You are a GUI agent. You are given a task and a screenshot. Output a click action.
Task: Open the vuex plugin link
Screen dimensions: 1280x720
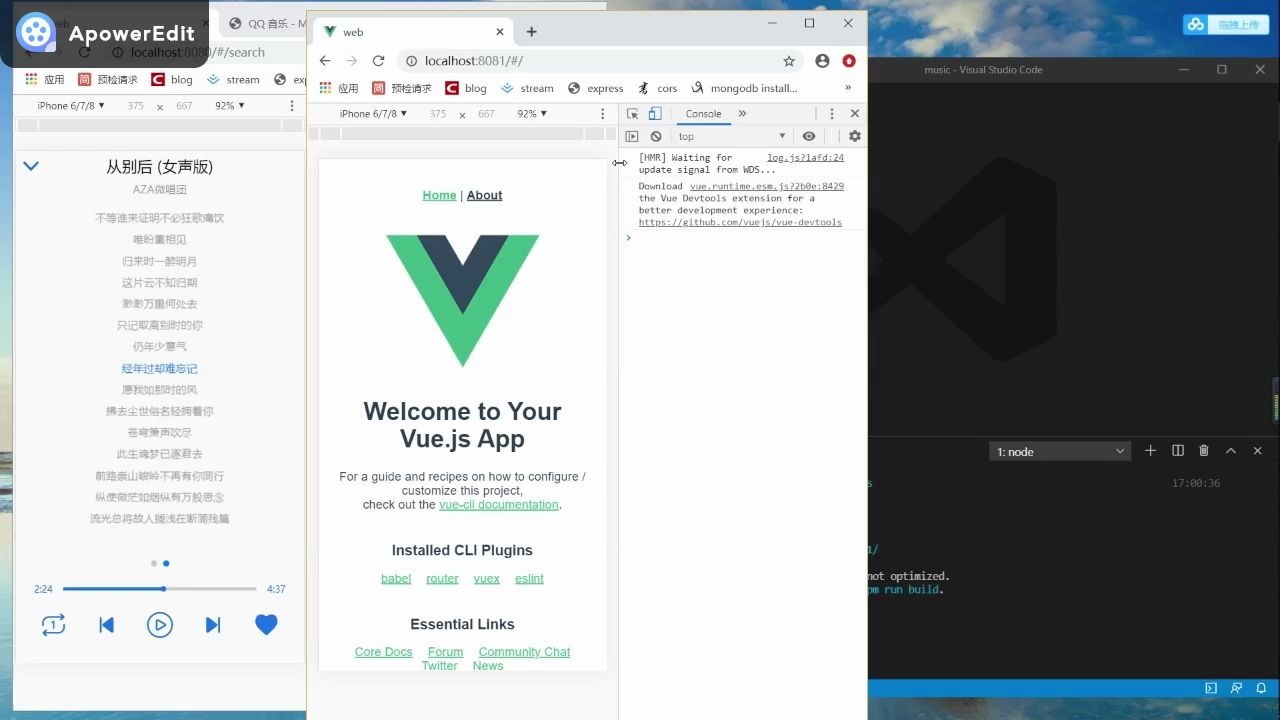pyautogui.click(x=487, y=579)
